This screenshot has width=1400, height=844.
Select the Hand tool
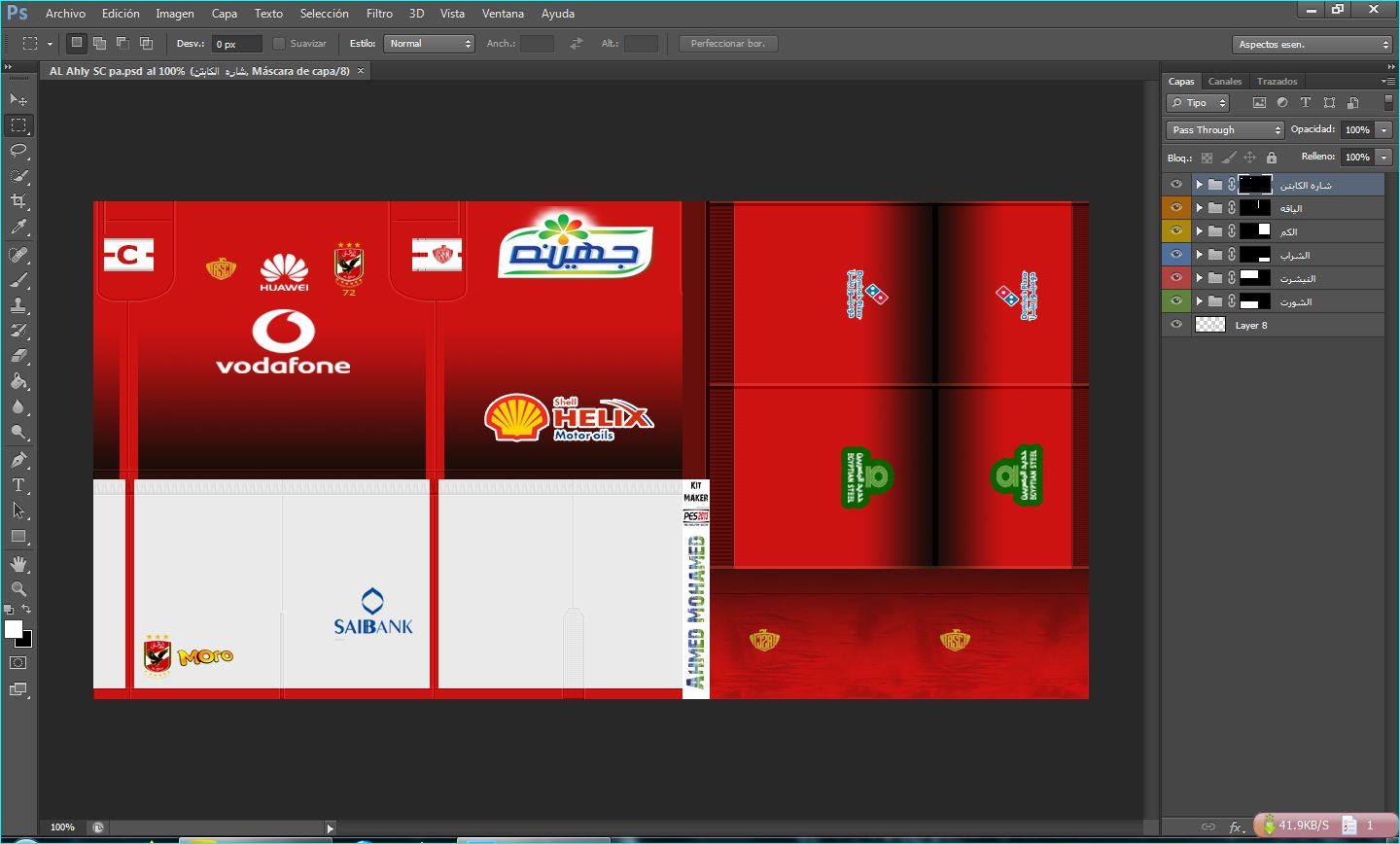[x=18, y=564]
